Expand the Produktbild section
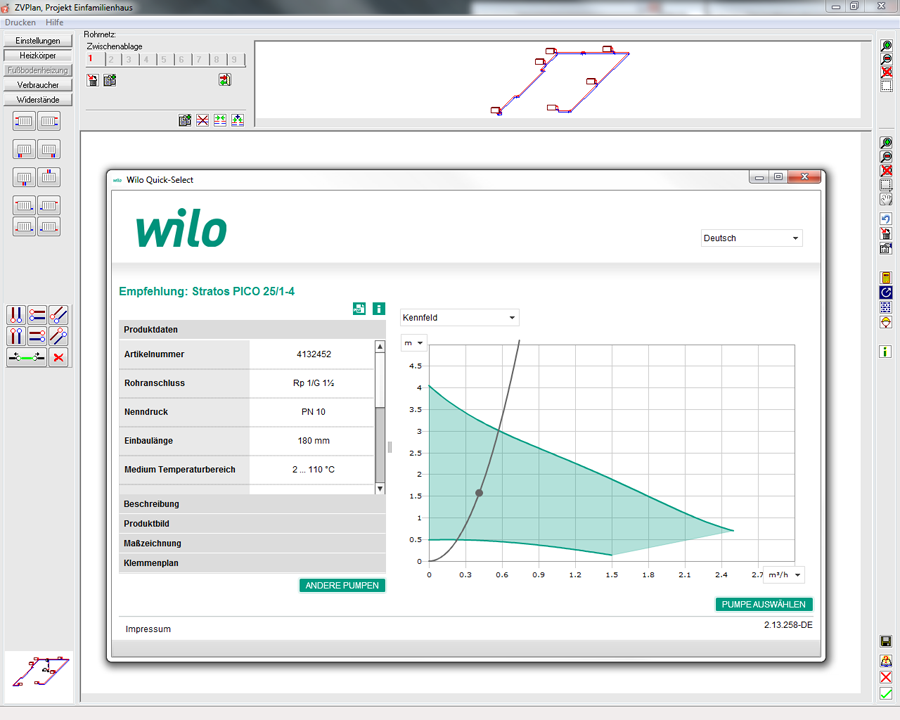 pyautogui.click(x=253, y=524)
